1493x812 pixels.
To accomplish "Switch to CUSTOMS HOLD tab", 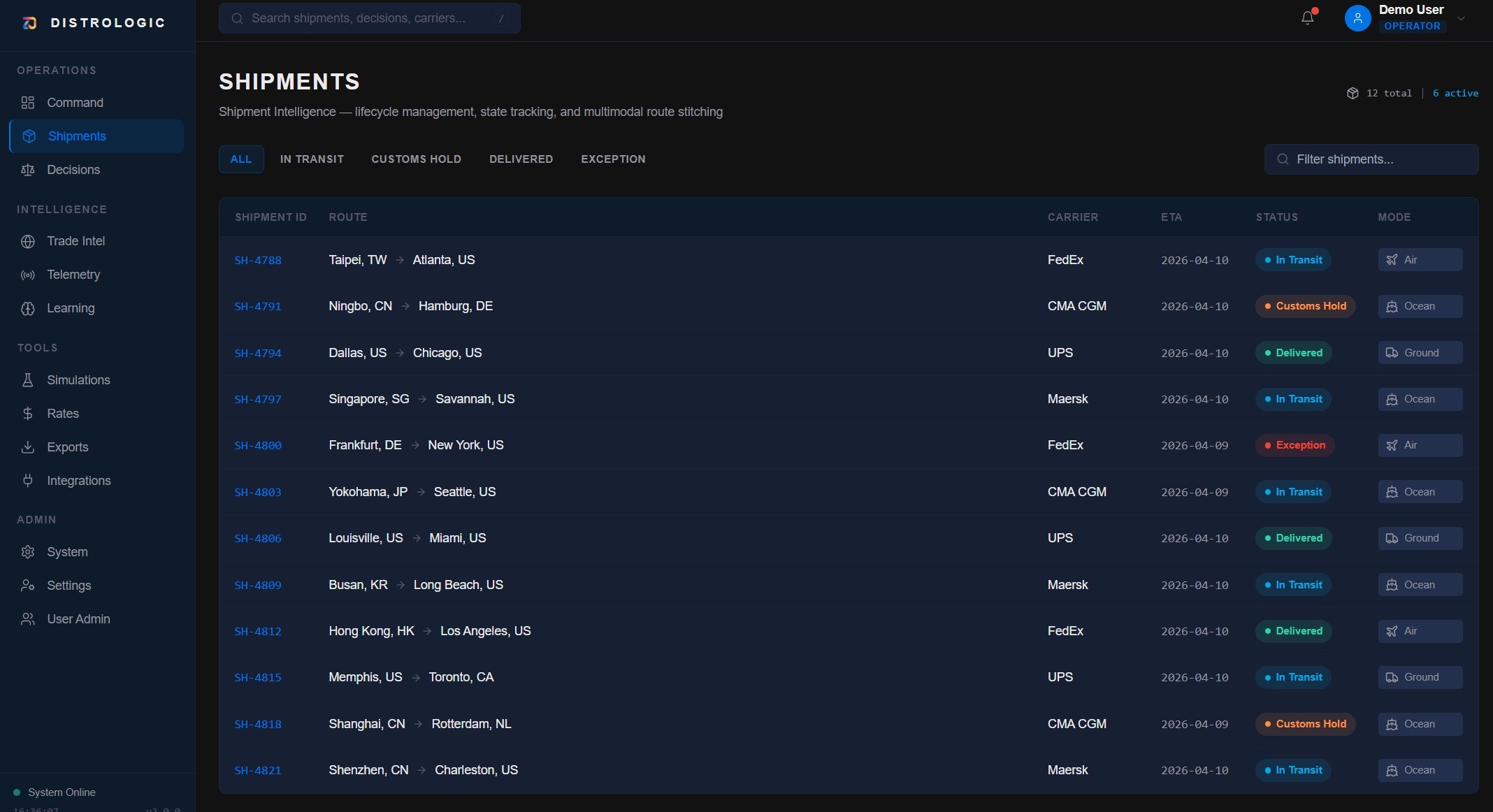I will click(417, 159).
